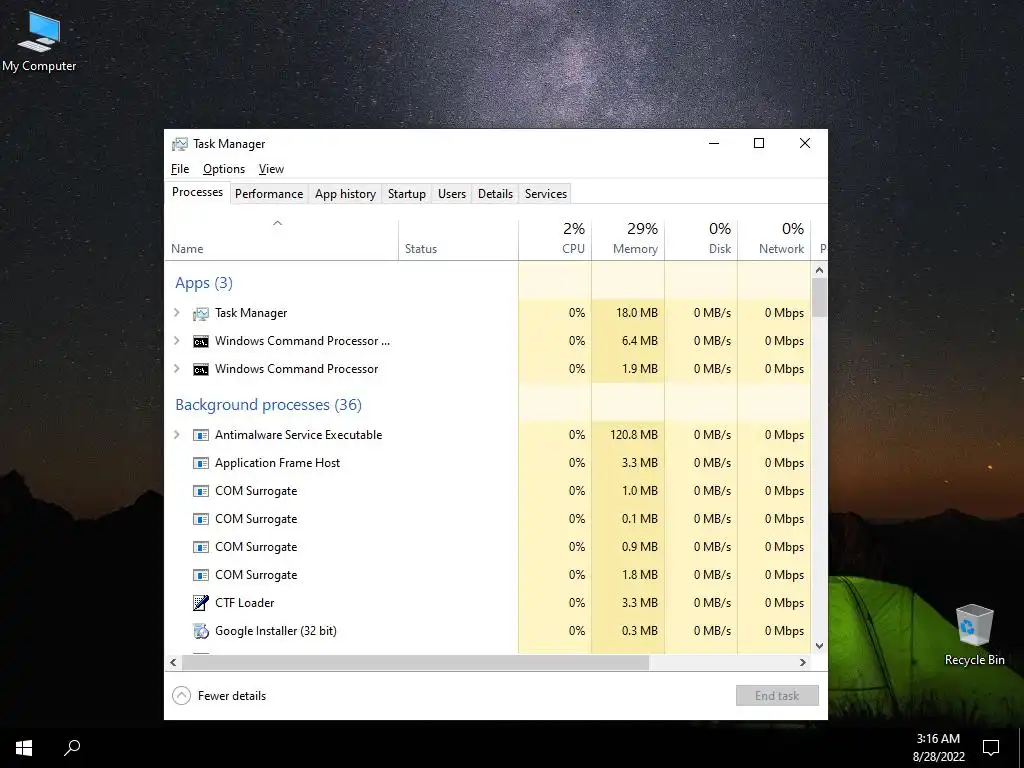Open the File menu
The height and width of the screenshot is (768, 1024).
[x=180, y=169]
